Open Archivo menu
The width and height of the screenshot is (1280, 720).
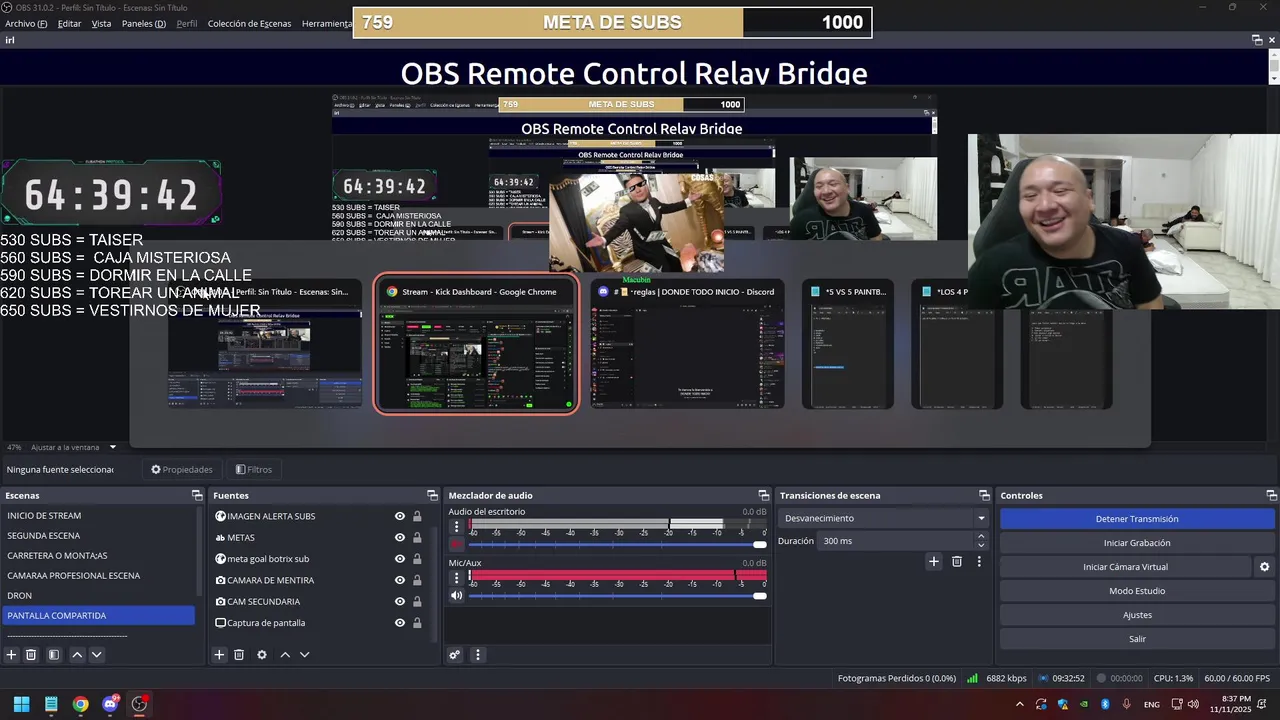pos(26,23)
